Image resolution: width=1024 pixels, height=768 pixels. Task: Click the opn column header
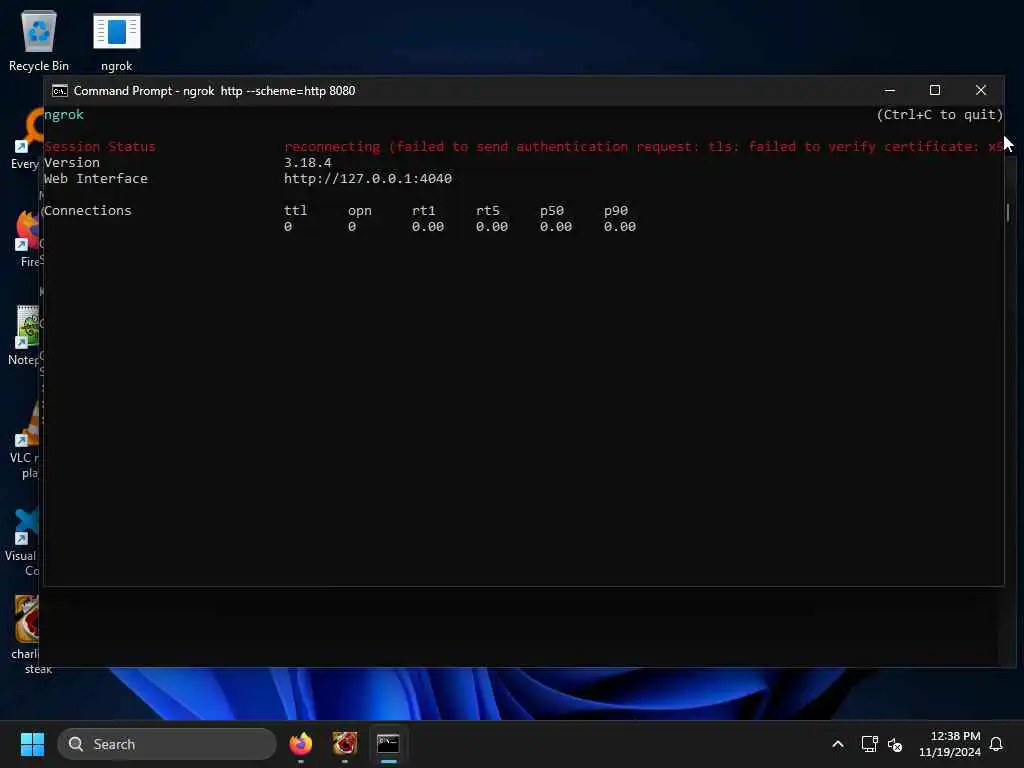[x=359, y=210]
